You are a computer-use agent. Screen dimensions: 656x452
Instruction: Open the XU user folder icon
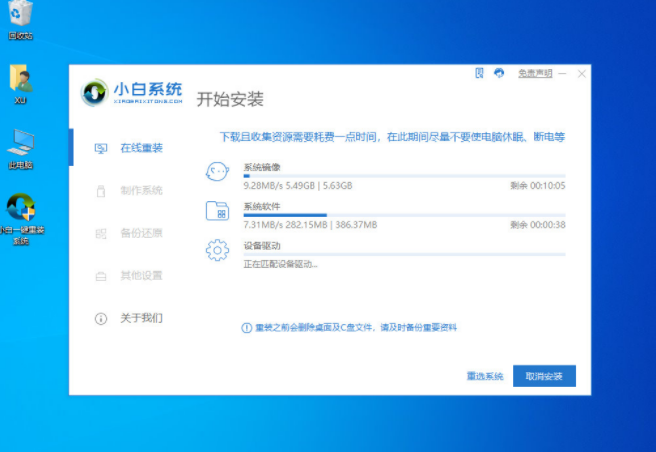[20, 84]
